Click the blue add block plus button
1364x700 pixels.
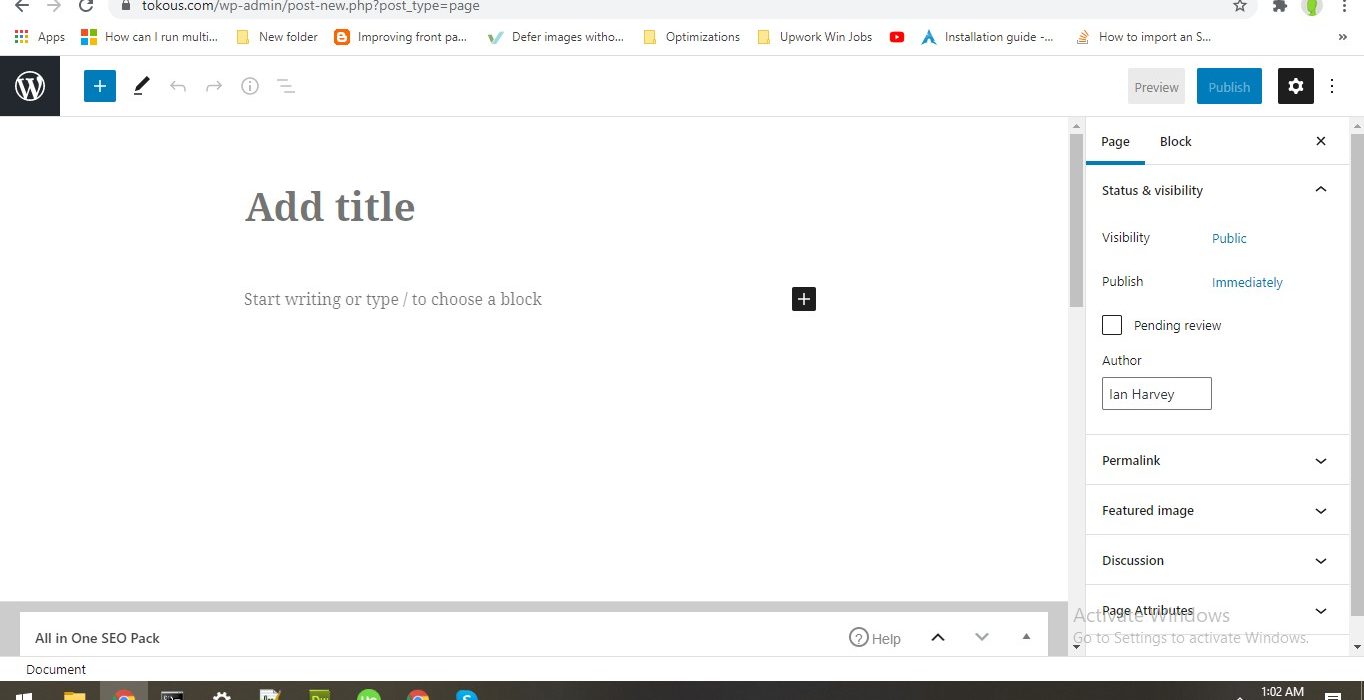coord(100,86)
